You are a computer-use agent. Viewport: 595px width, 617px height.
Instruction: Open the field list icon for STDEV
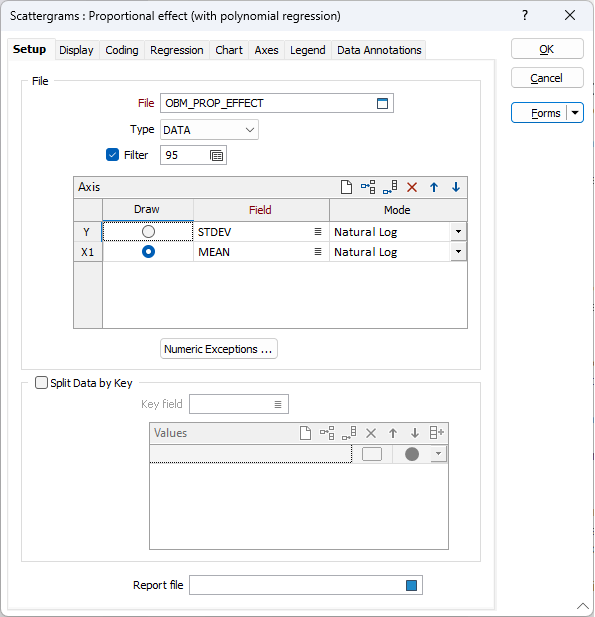click(x=318, y=232)
